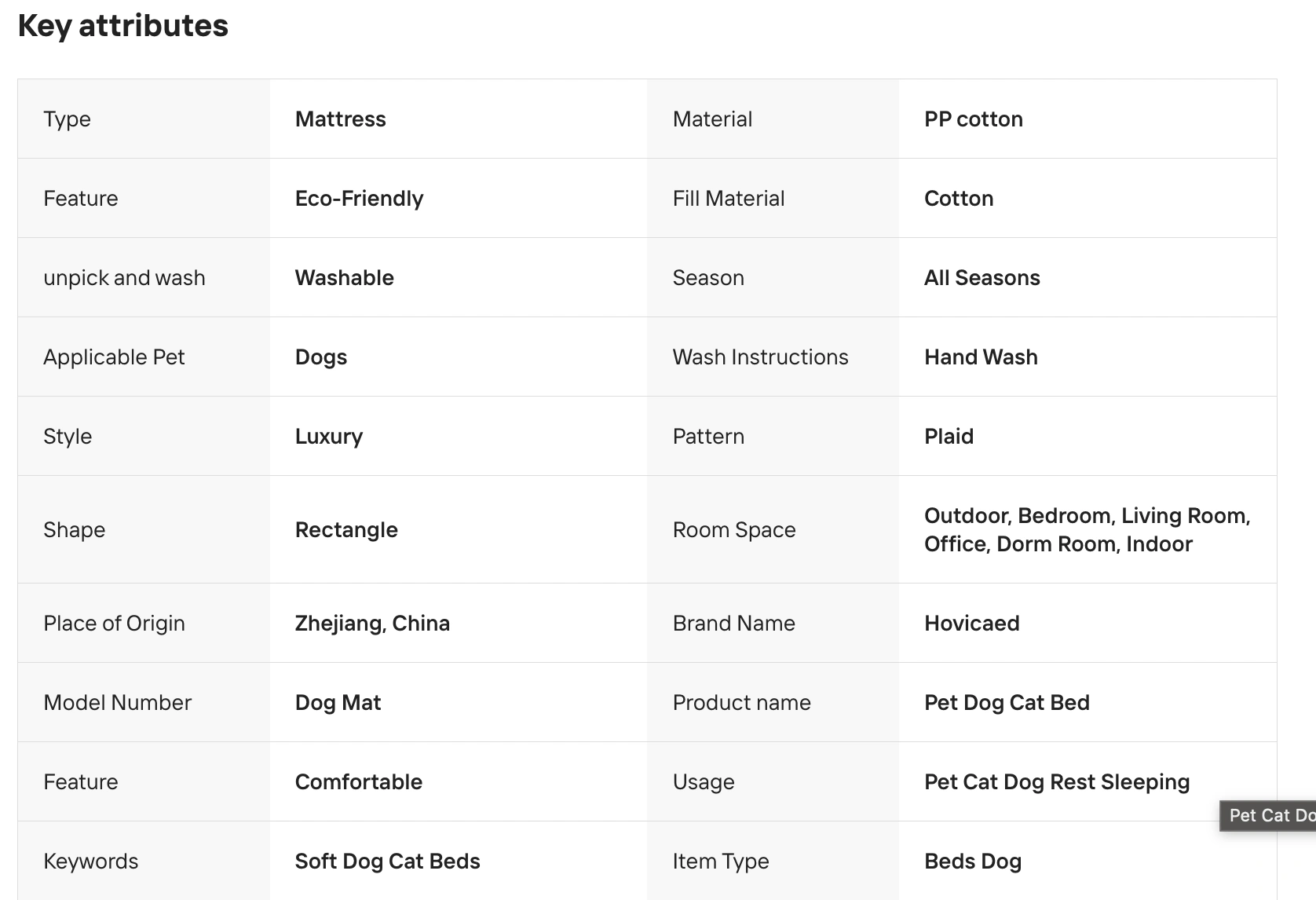1316x900 pixels.
Task: Select the Eco-Friendly feature value
Action: (x=359, y=199)
